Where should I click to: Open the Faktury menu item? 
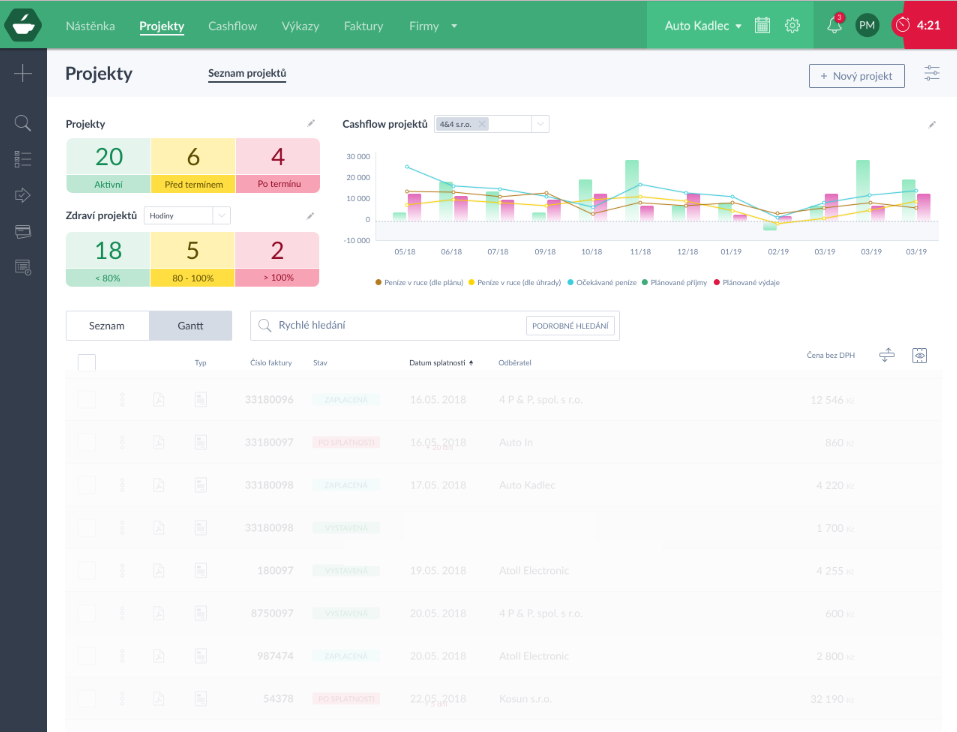[363, 26]
